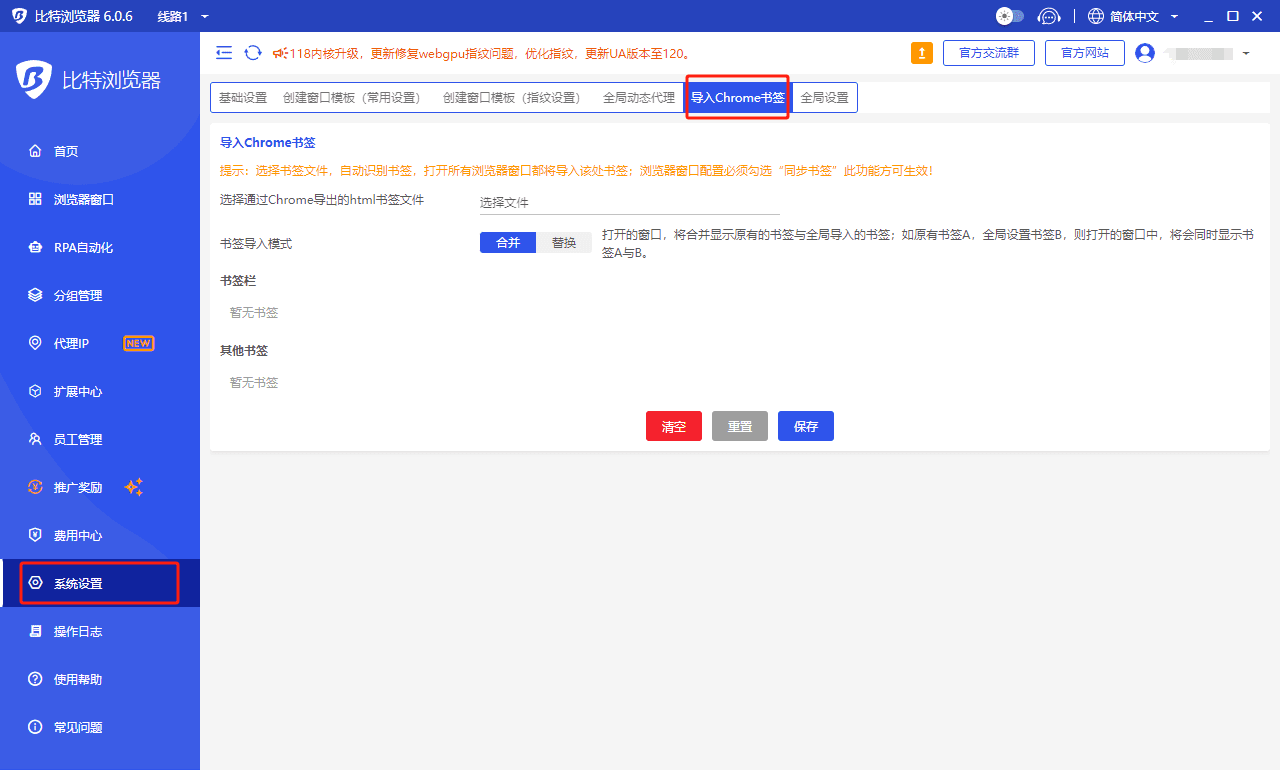The width and height of the screenshot is (1280, 770).
Task: Click the 官方网站 button
Action: point(1084,52)
